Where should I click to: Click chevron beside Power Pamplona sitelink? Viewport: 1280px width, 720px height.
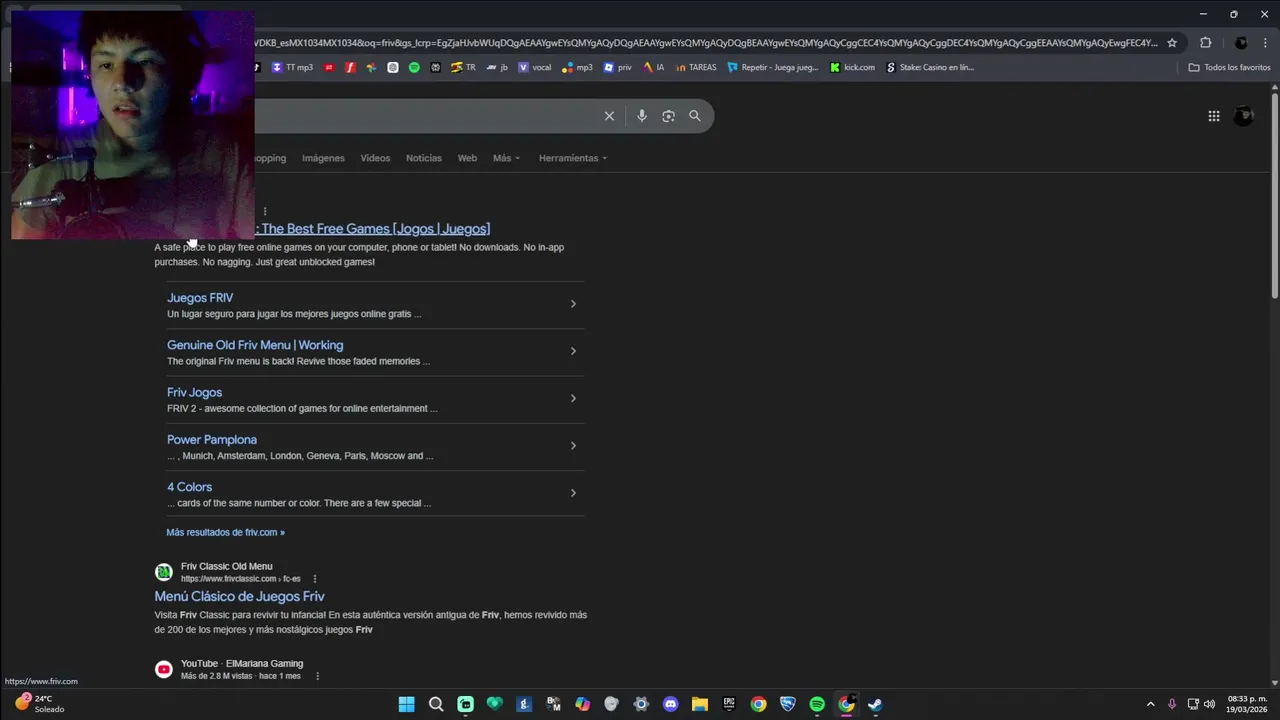tap(573, 446)
